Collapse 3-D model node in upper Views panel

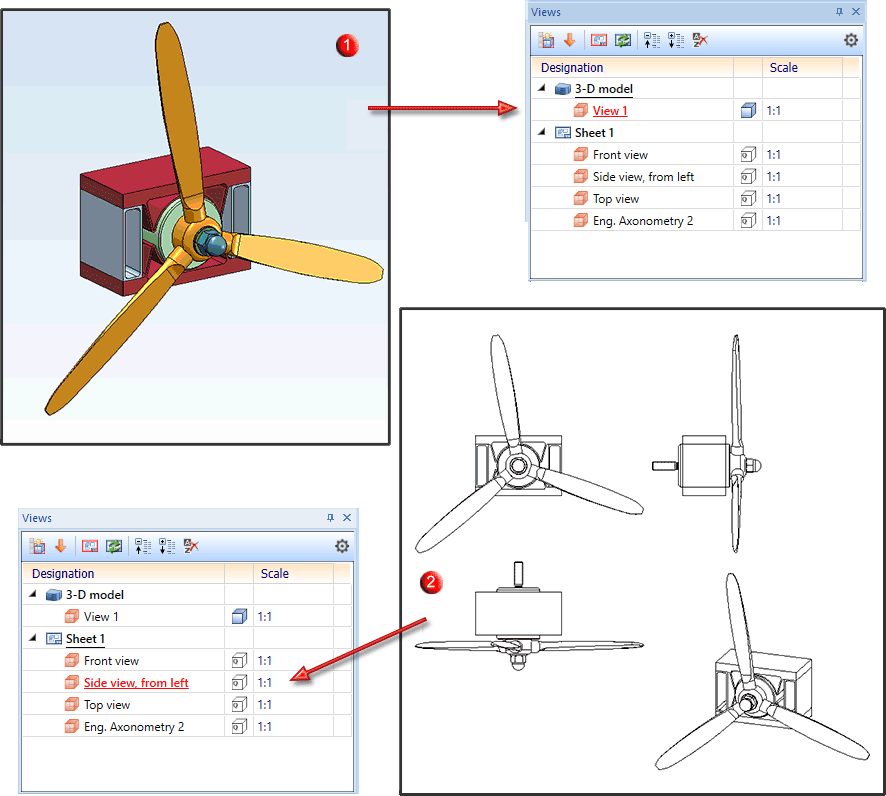click(x=542, y=88)
